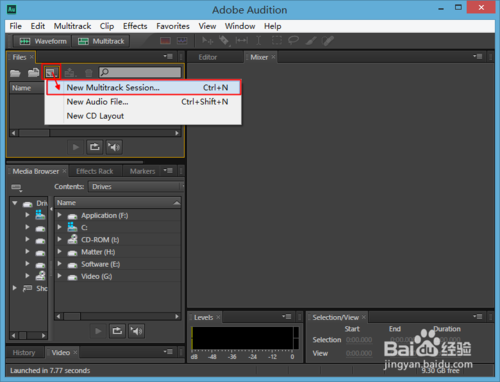The height and width of the screenshot is (382, 500).
Task: Open the Contents Drives dropdown
Action: pyautogui.click(x=136, y=187)
